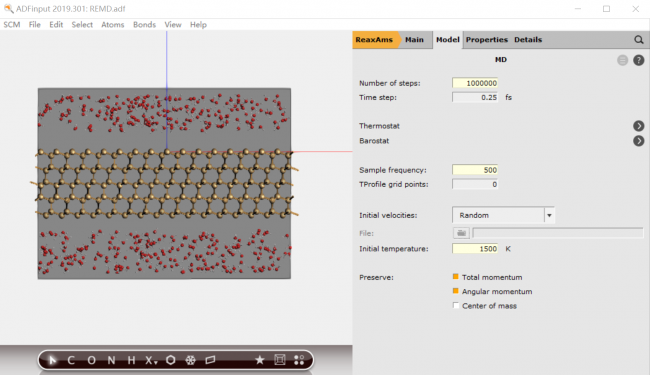Choose the Nitrogen atom tool N
The height and width of the screenshot is (375, 650).
pos(111,360)
